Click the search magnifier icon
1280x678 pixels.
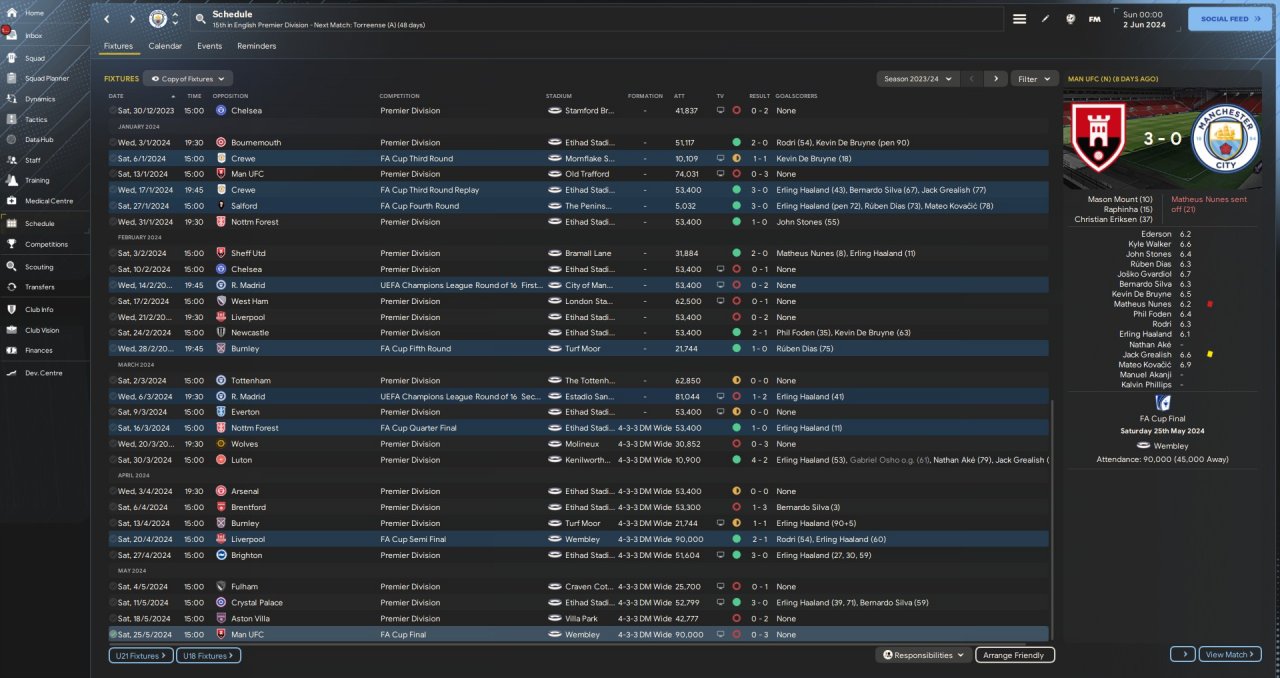200,19
